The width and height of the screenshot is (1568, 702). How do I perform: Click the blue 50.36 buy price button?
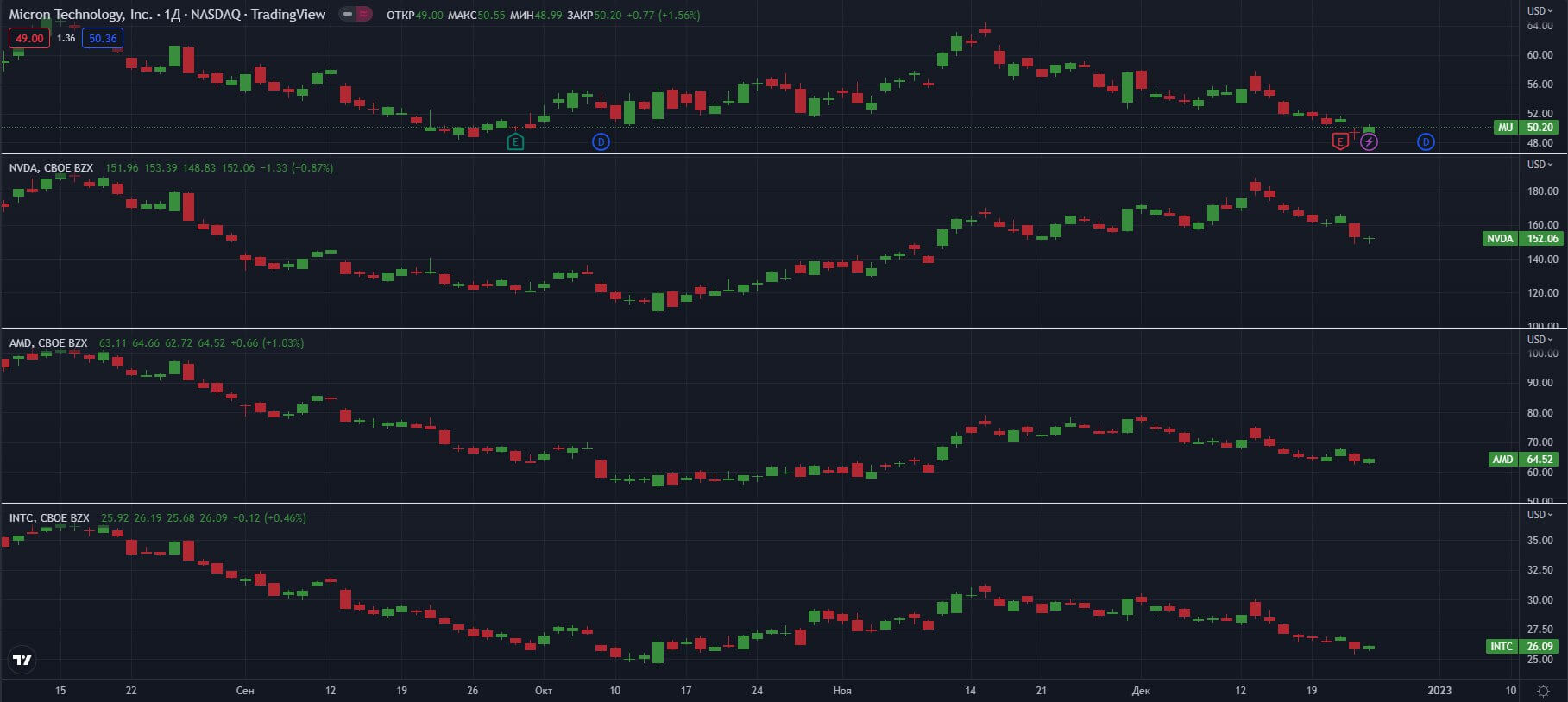pos(103,38)
